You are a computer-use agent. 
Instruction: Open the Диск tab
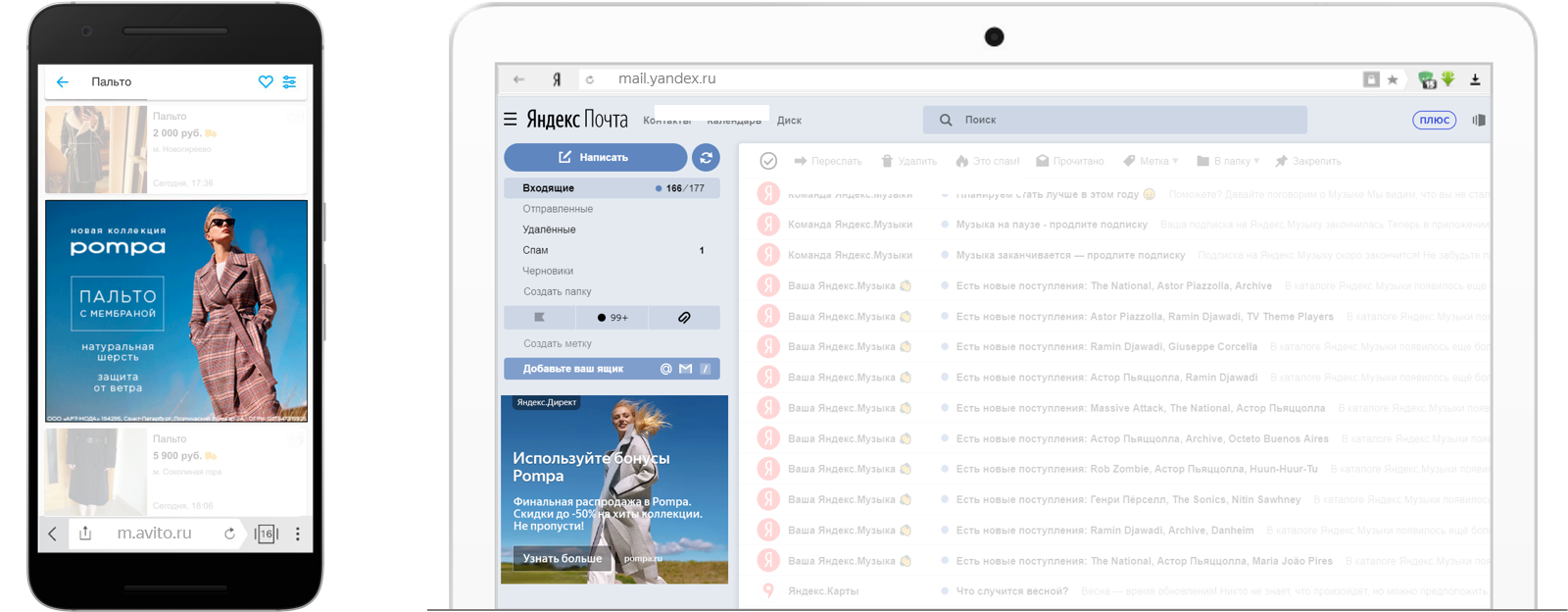[x=789, y=121]
